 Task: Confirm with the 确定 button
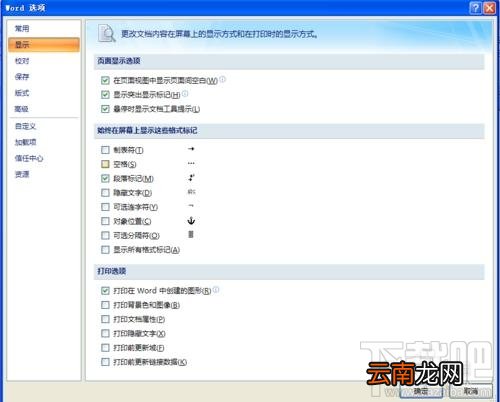[x=421, y=391]
